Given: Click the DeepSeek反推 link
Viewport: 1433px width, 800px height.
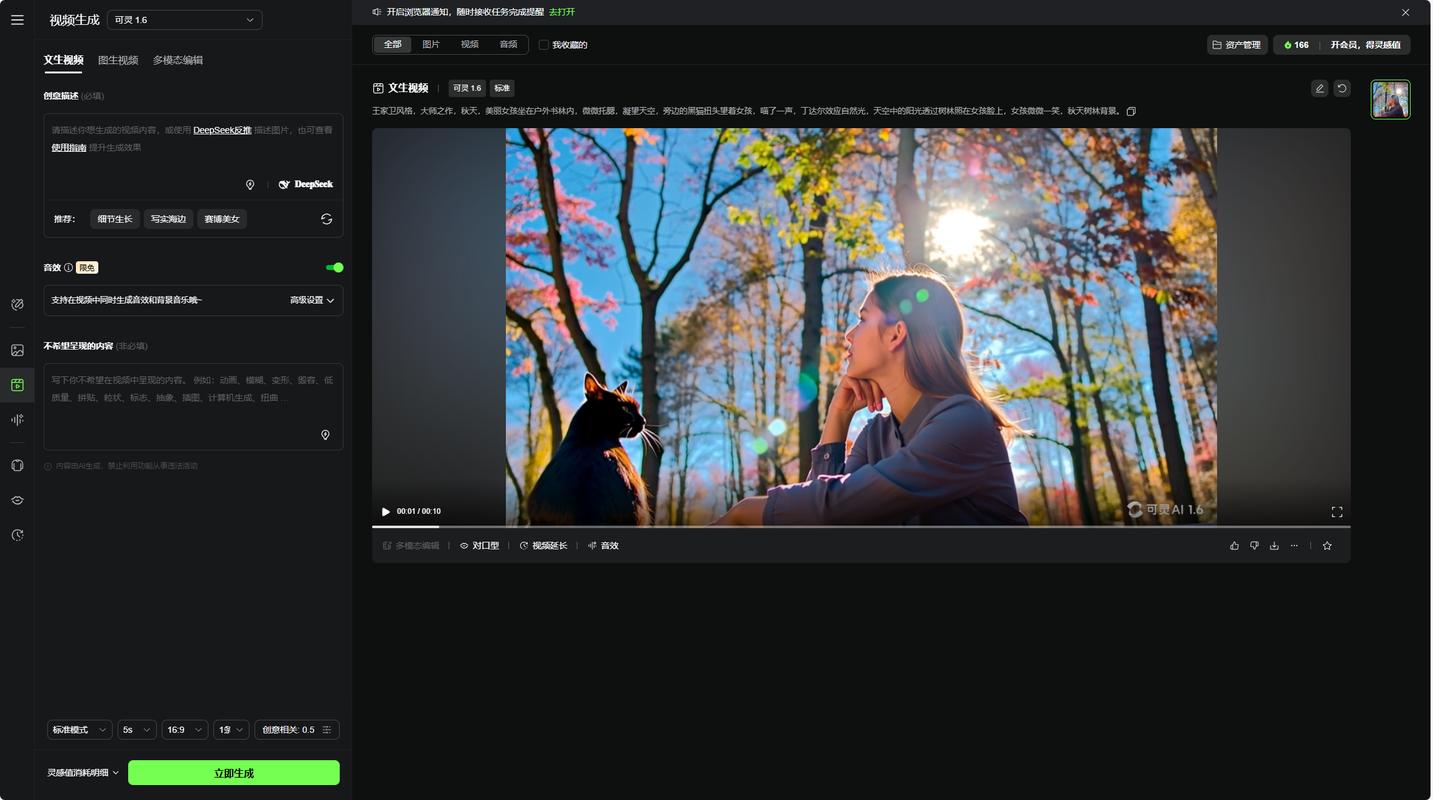Looking at the screenshot, I should [222, 130].
